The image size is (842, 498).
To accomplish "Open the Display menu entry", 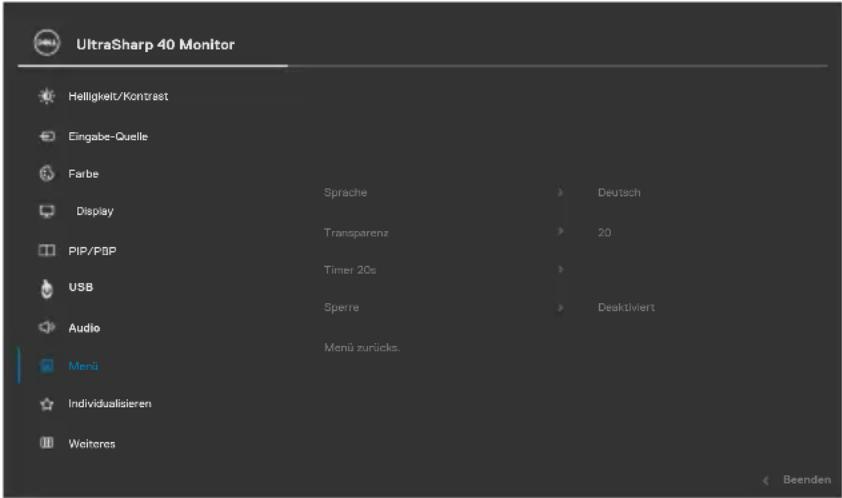I will click(95, 211).
